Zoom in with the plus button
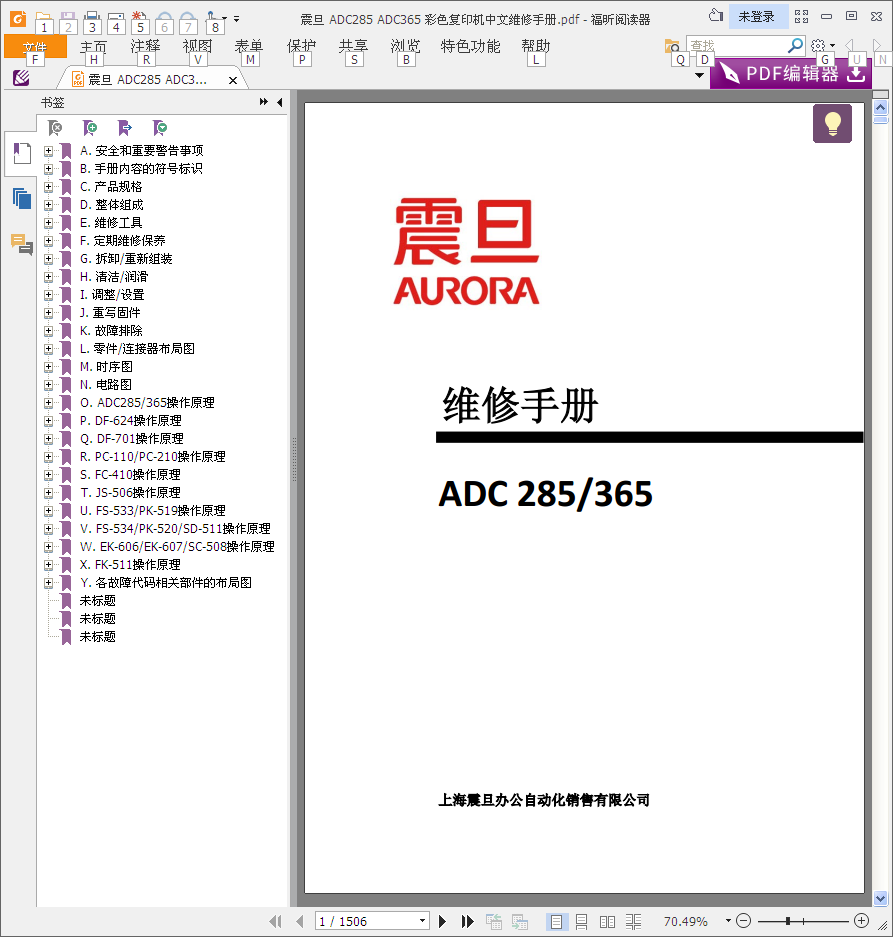The image size is (893, 937). tap(861, 921)
